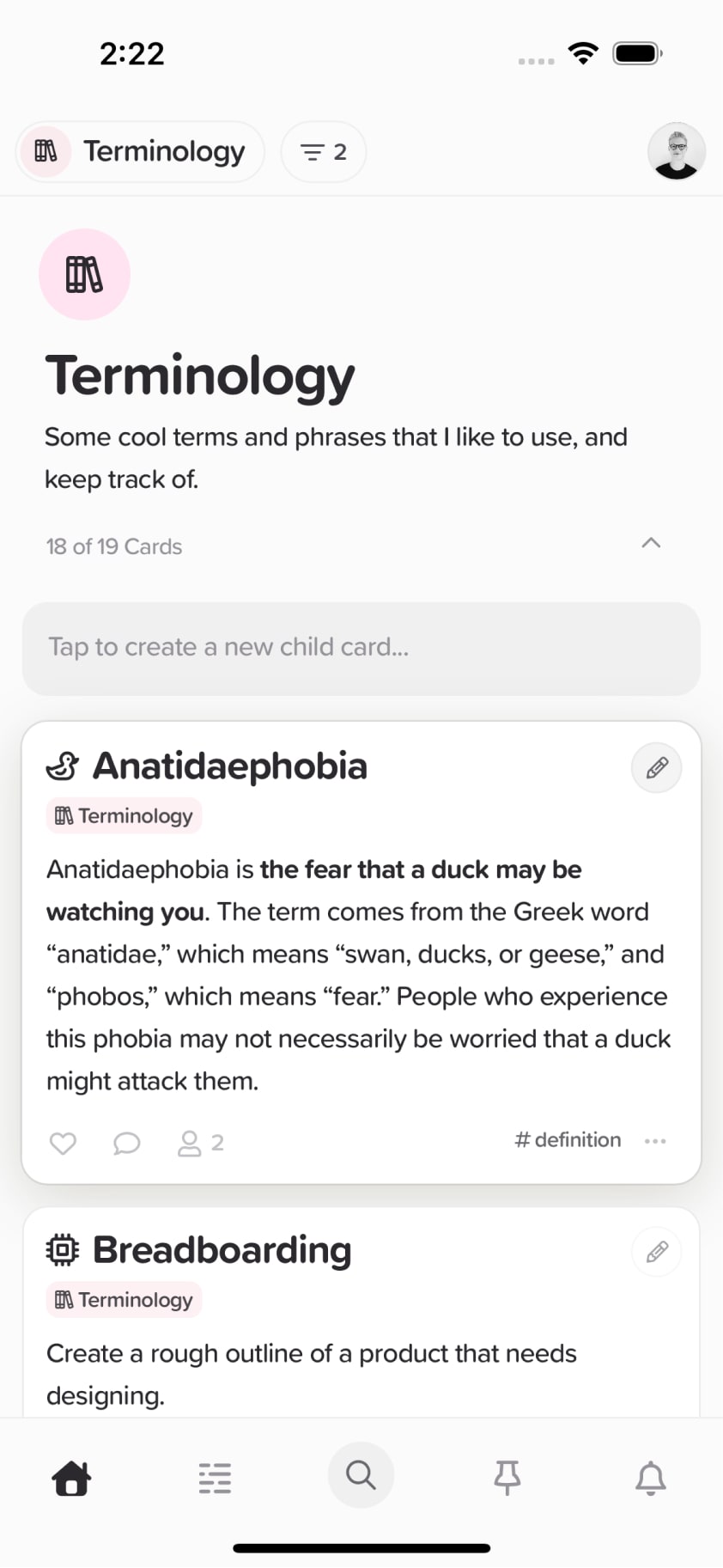Open the Terminology breadcrumb in top bar
The image size is (723, 1568).
[x=141, y=152]
